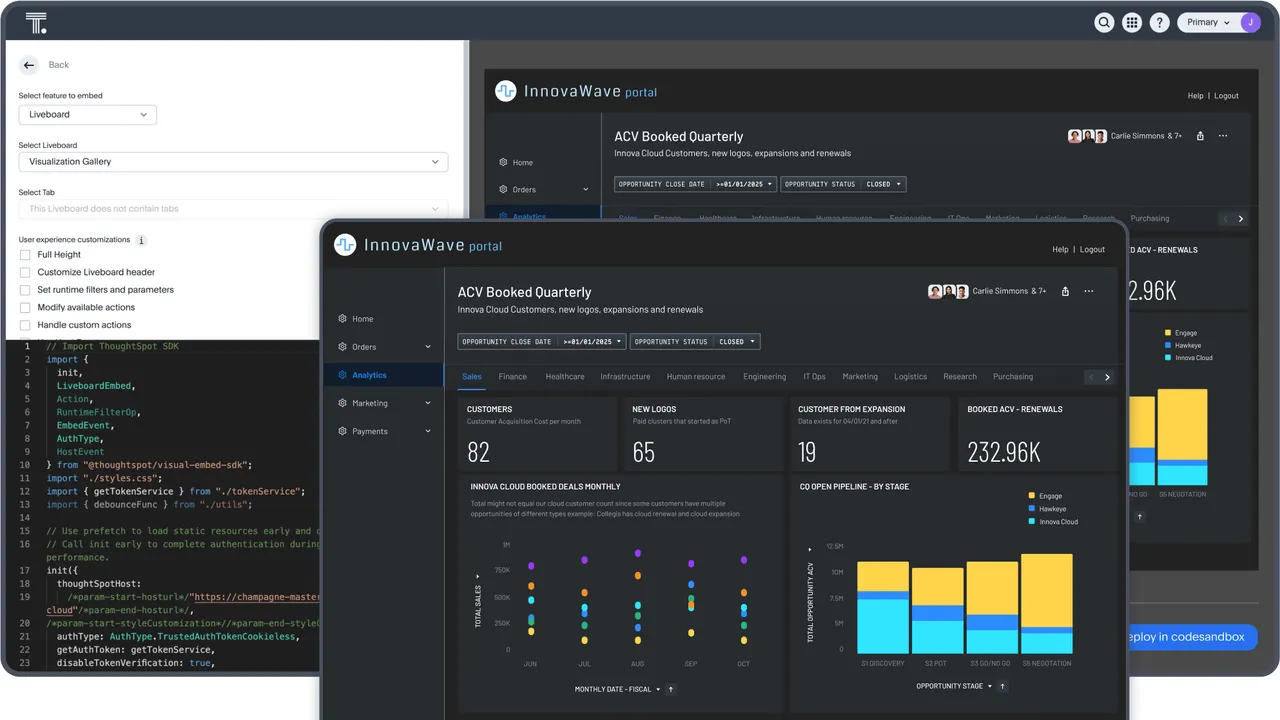The height and width of the screenshot is (720, 1280).
Task: Click Total Sales axis expander arrow
Action: (x=478, y=577)
